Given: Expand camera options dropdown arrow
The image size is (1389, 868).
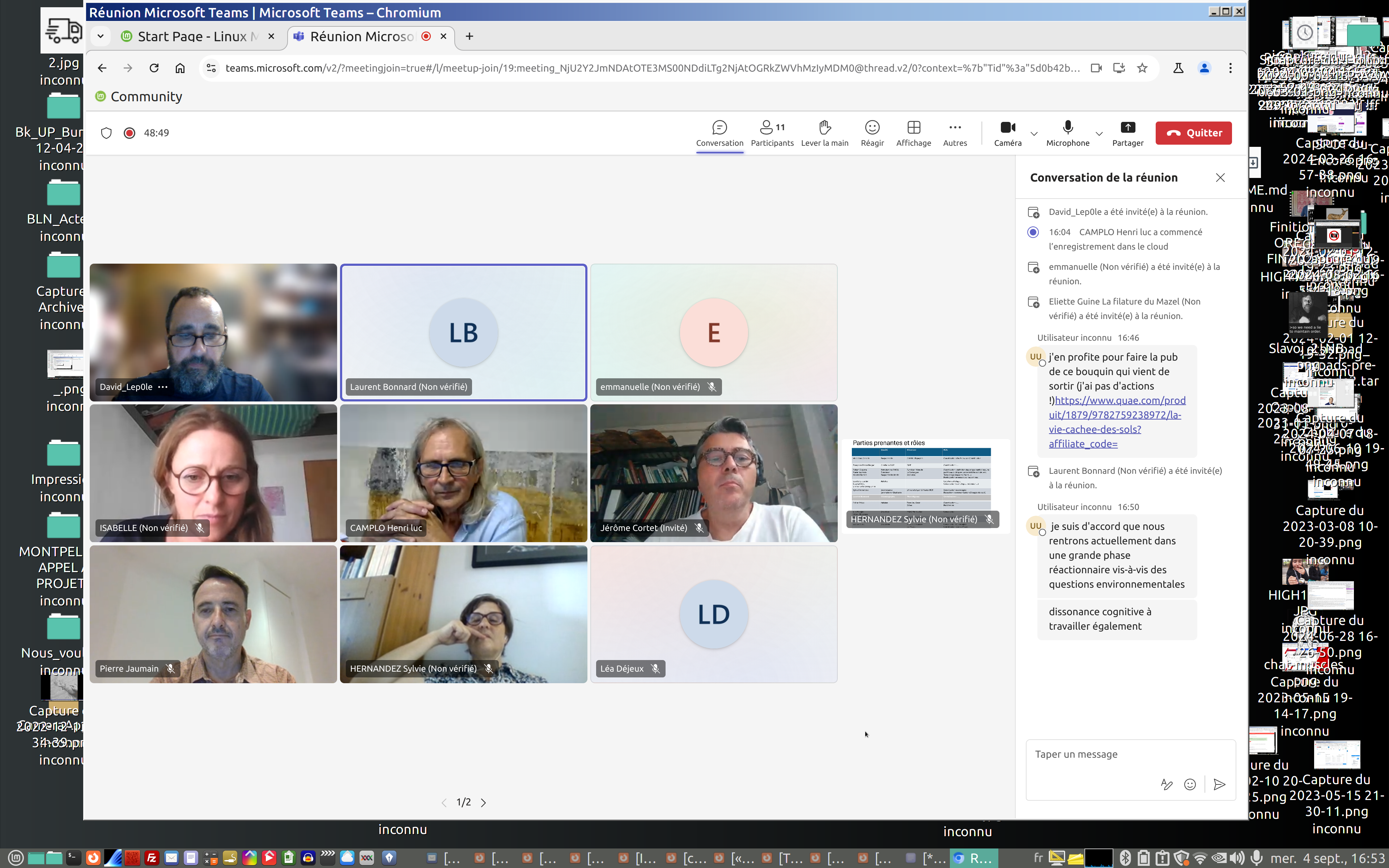Looking at the screenshot, I should 1034,134.
